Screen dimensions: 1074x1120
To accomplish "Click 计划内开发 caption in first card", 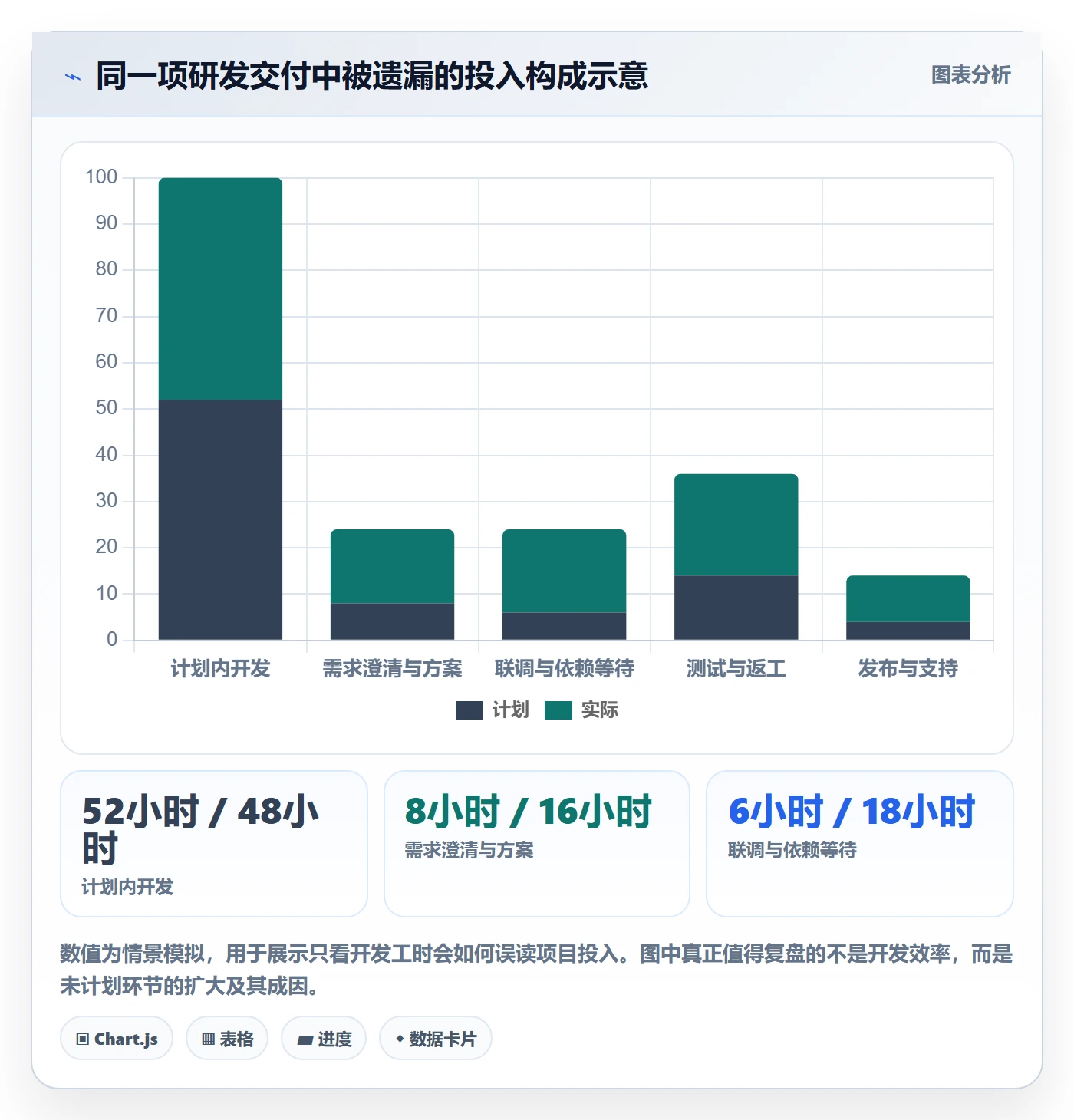I will pos(127,887).
